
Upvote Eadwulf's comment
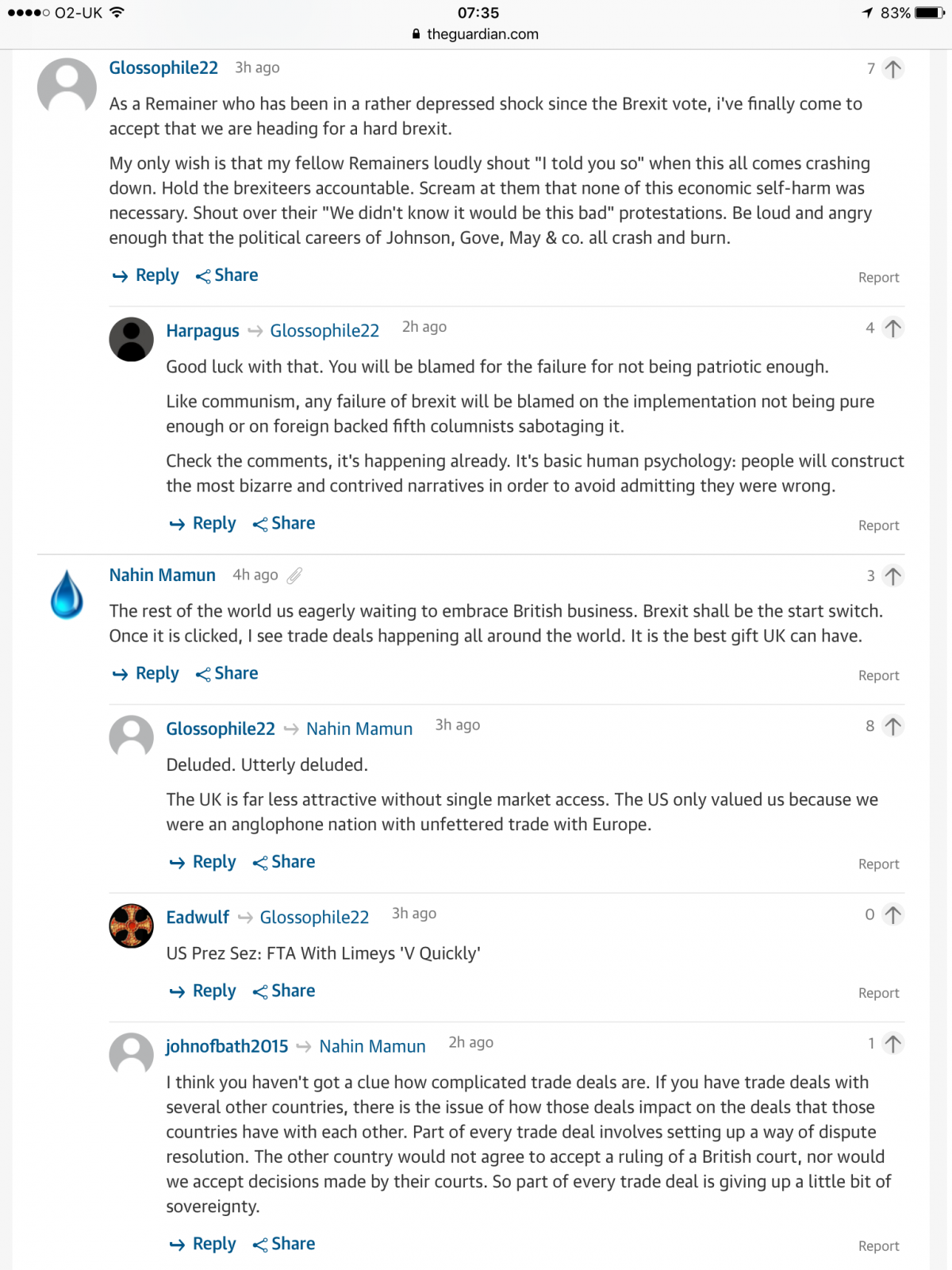coord(892,914)
